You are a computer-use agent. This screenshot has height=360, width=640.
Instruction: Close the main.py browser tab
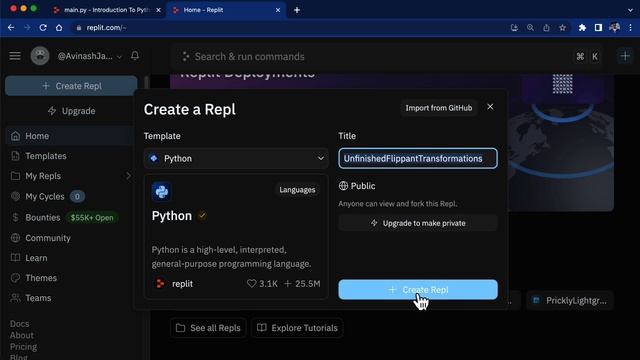[159, 10]
